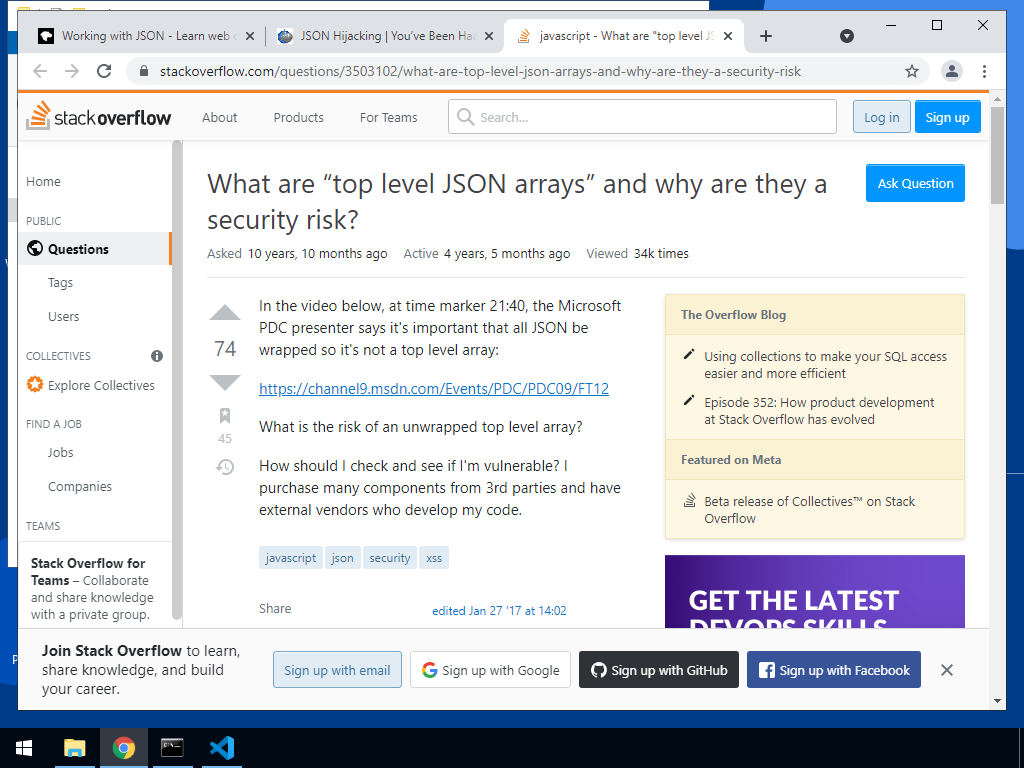Click the security tag

tap(389, 558)
